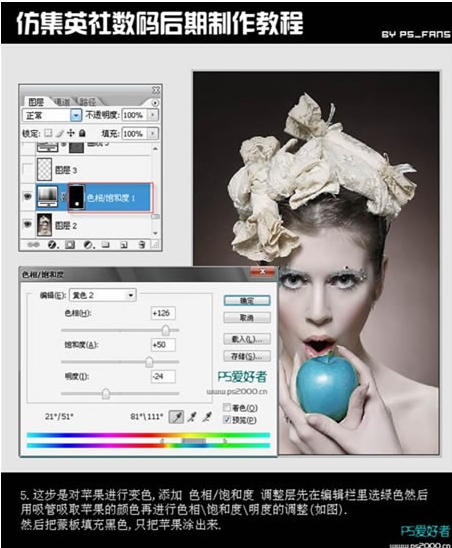Click the delete layer trash icon

pyautogui.click(x=142, y=245)
